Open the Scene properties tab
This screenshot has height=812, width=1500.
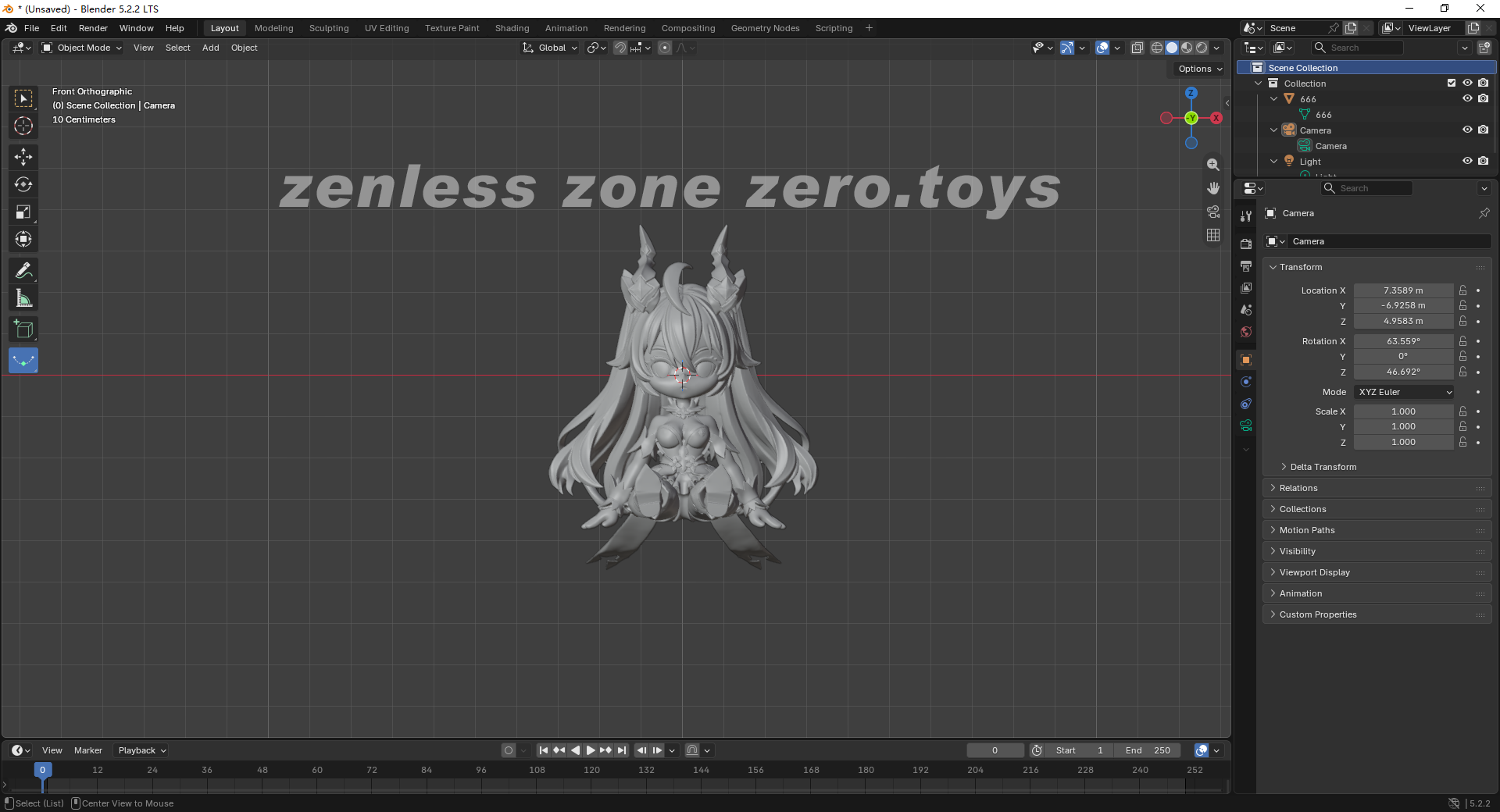[x=1246, y=310]
